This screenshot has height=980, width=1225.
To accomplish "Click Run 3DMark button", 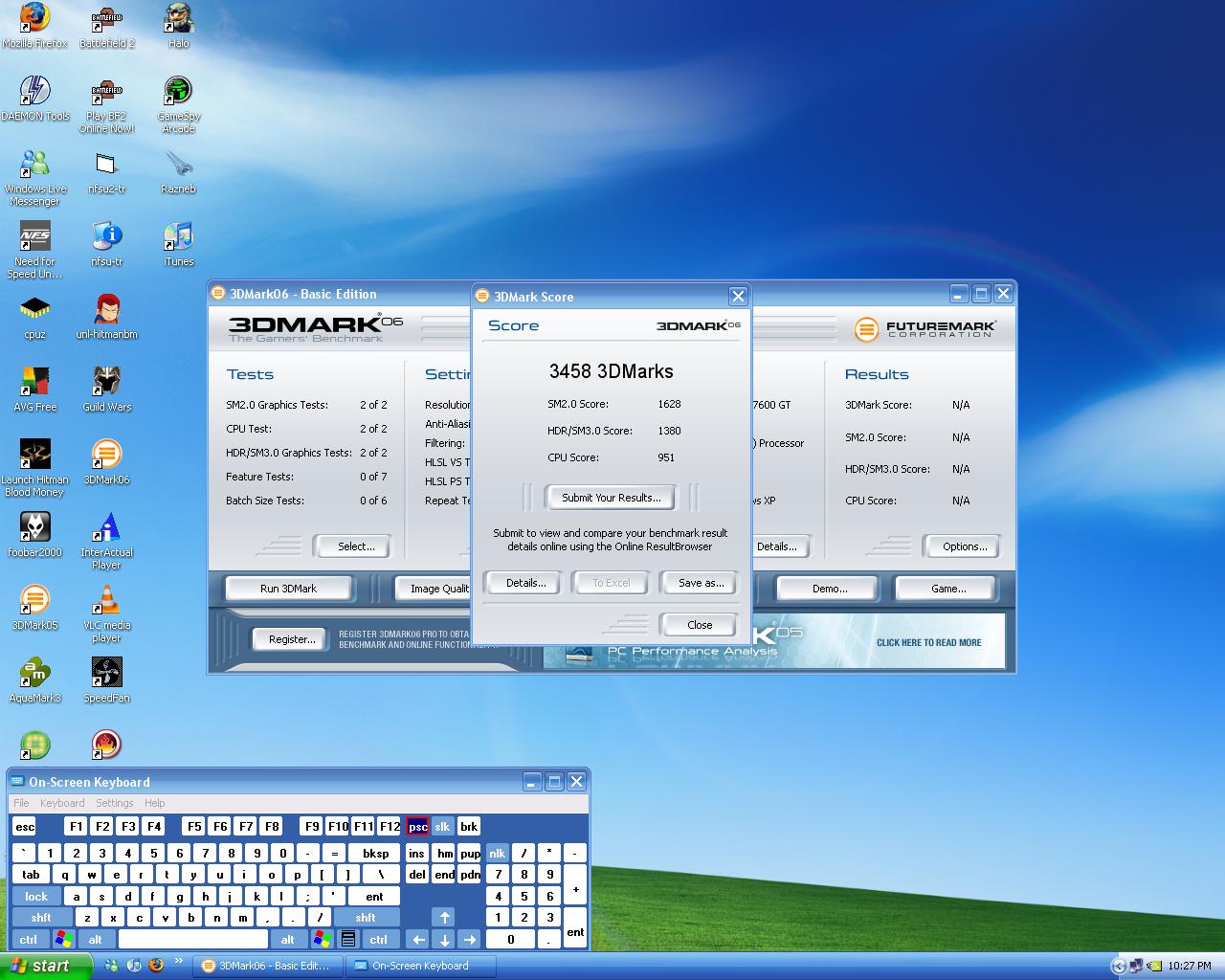I will (288, 589).
